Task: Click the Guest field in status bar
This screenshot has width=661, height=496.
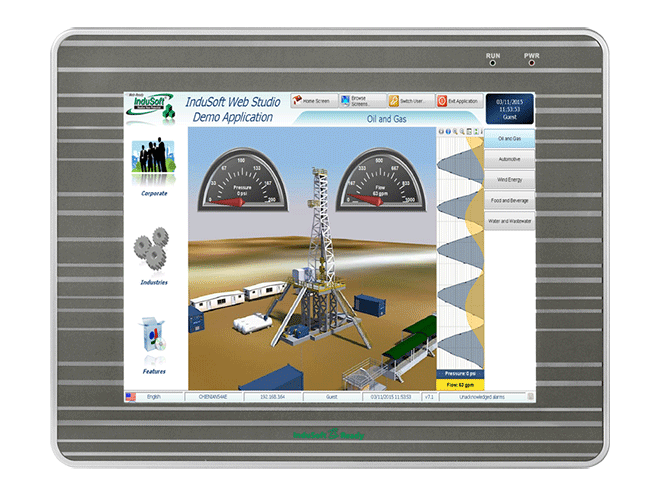Action: coord(332,397)
